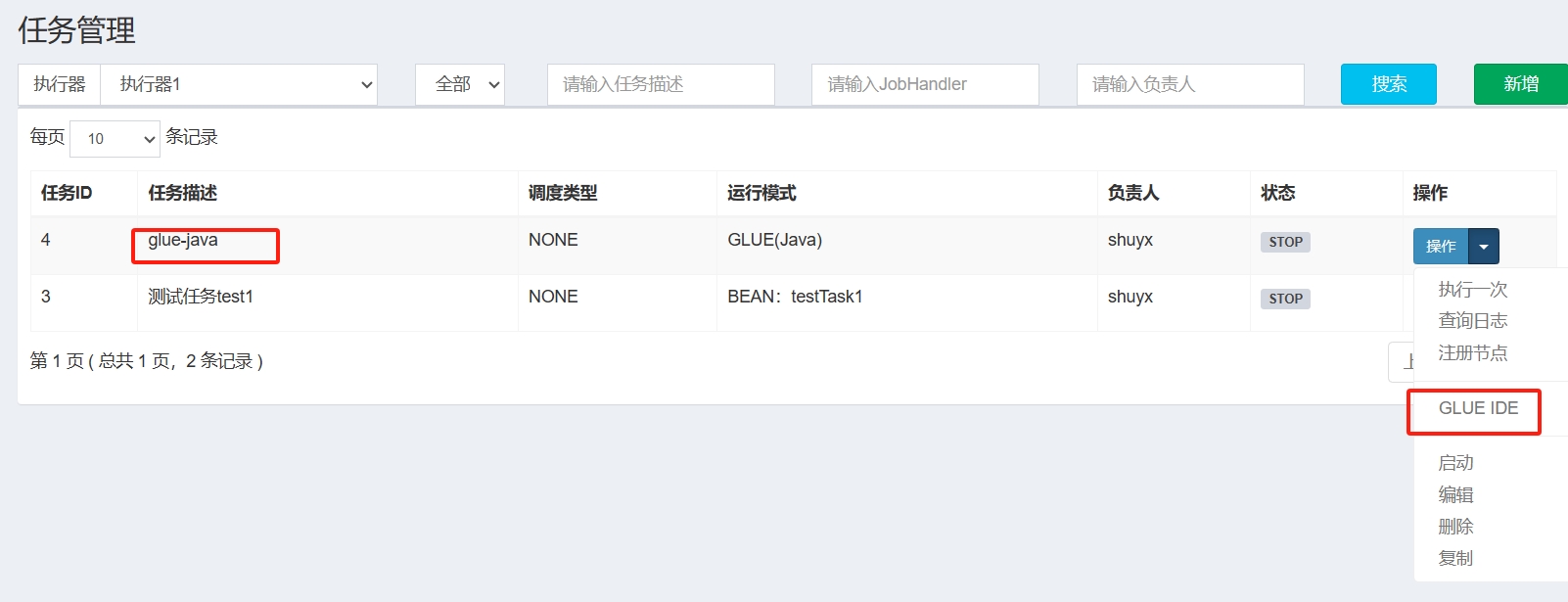Click the STOP status badge for task 4
Image resolution: width=1568 pixels, height=602 pixels.
(x=1284, y=243)
